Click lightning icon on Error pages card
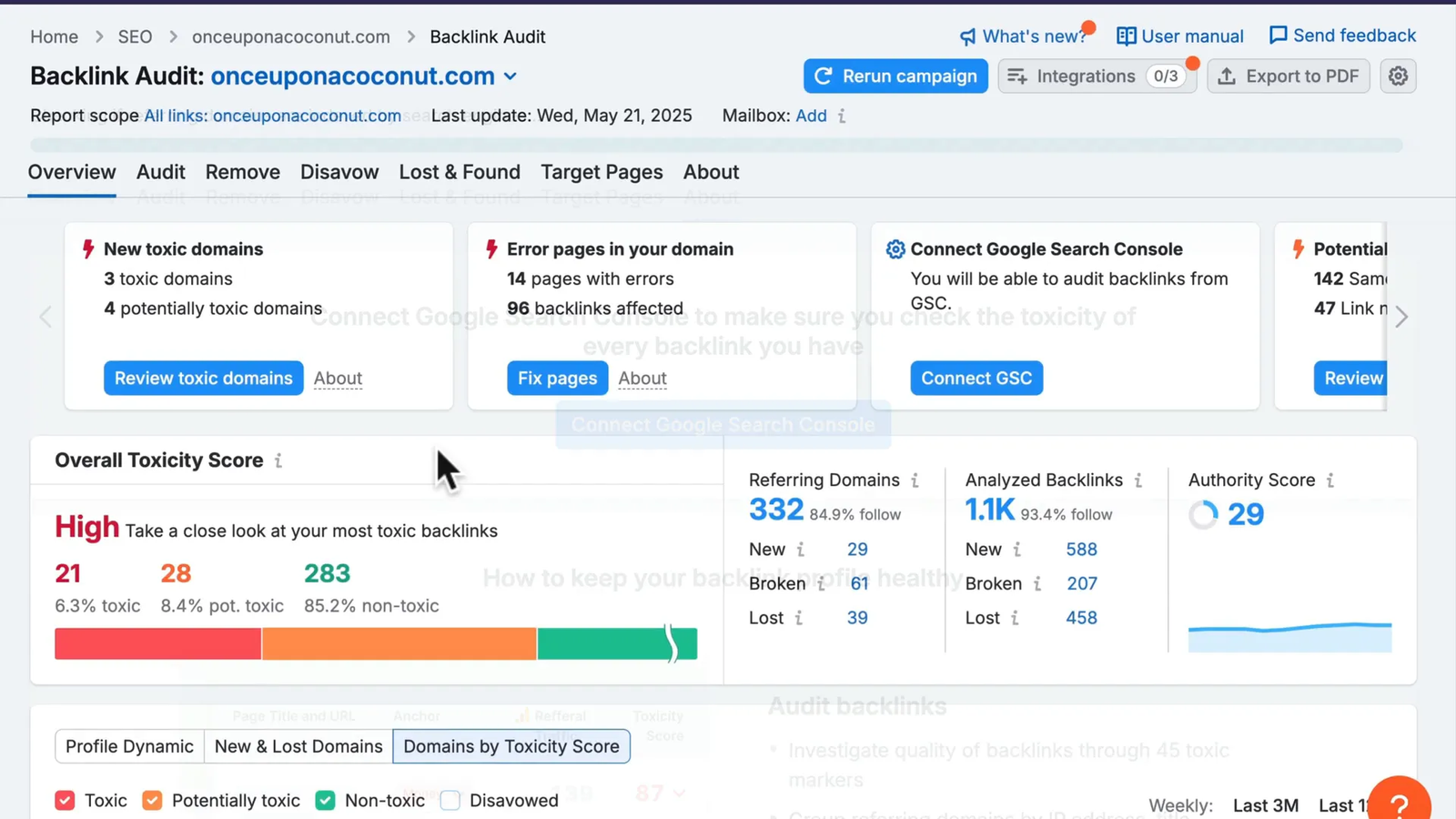 (491, 249)
